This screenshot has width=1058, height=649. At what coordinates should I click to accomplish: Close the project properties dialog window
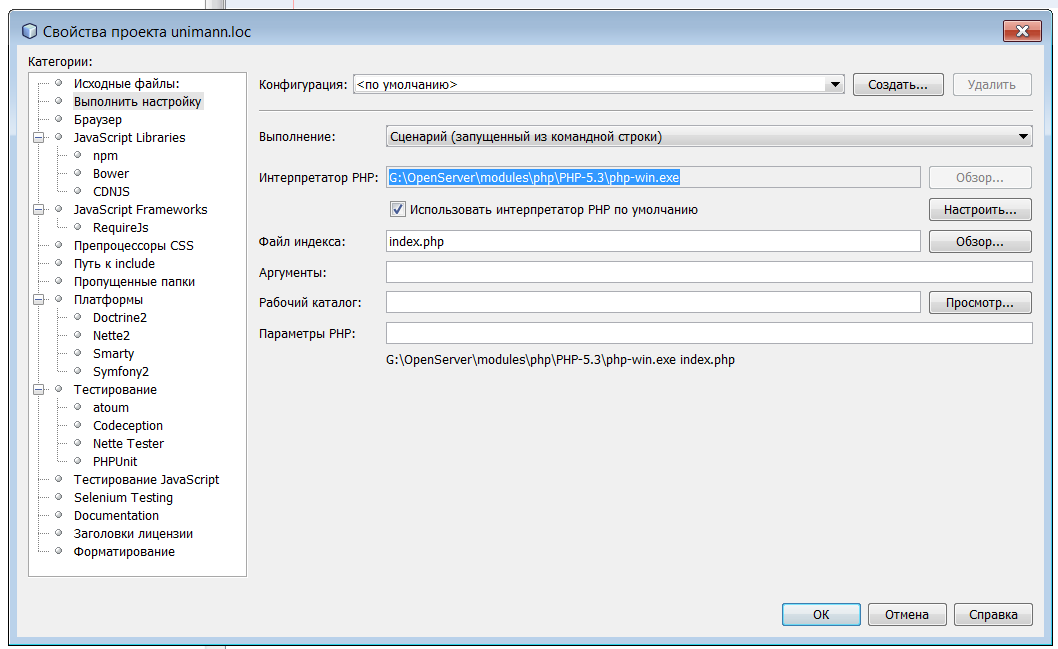point(1022,32)
